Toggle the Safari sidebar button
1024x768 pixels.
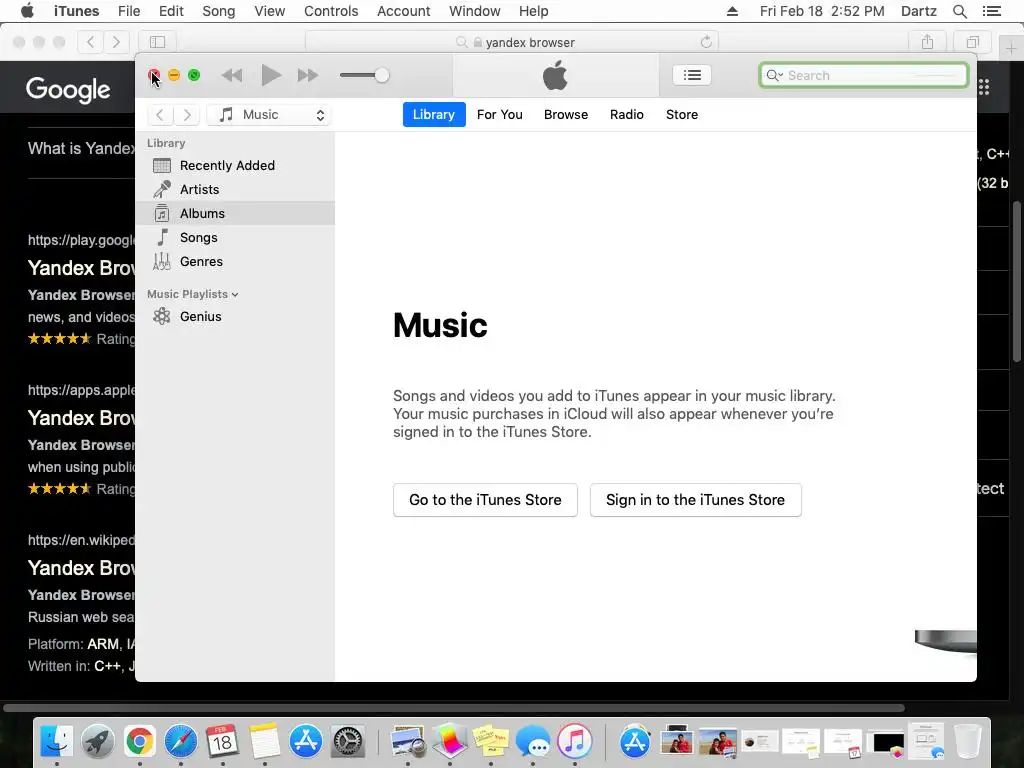pos(157,42)
